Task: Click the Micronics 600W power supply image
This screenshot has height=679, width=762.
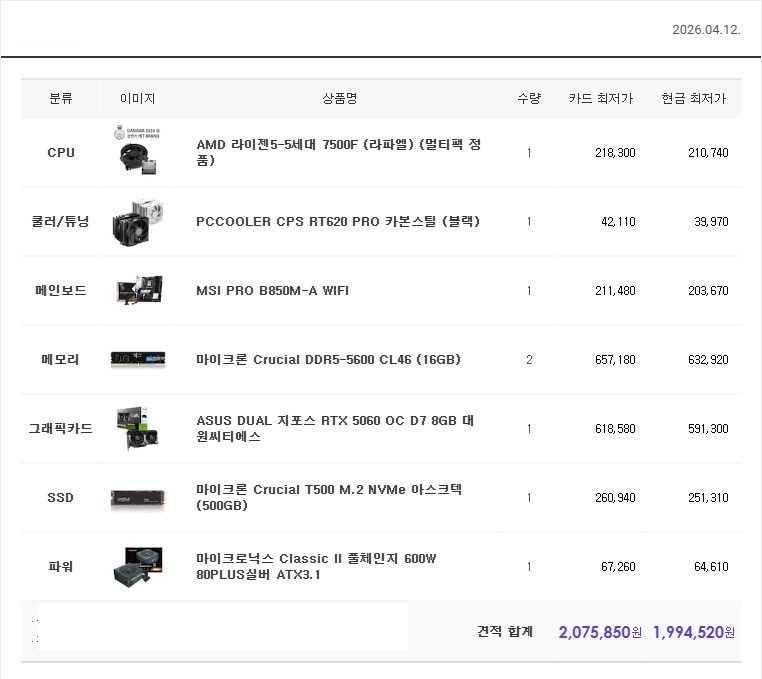Action: tap(137, 567)
